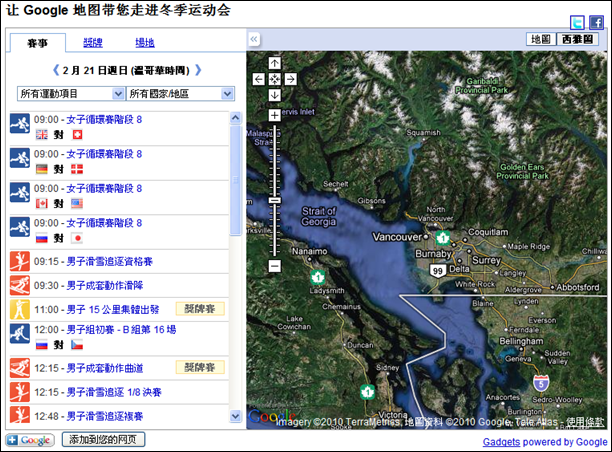Click the map zoom slider handle
Image resolution: width=612 pixels, height=452 pixels.
click(x=274, y=200)
